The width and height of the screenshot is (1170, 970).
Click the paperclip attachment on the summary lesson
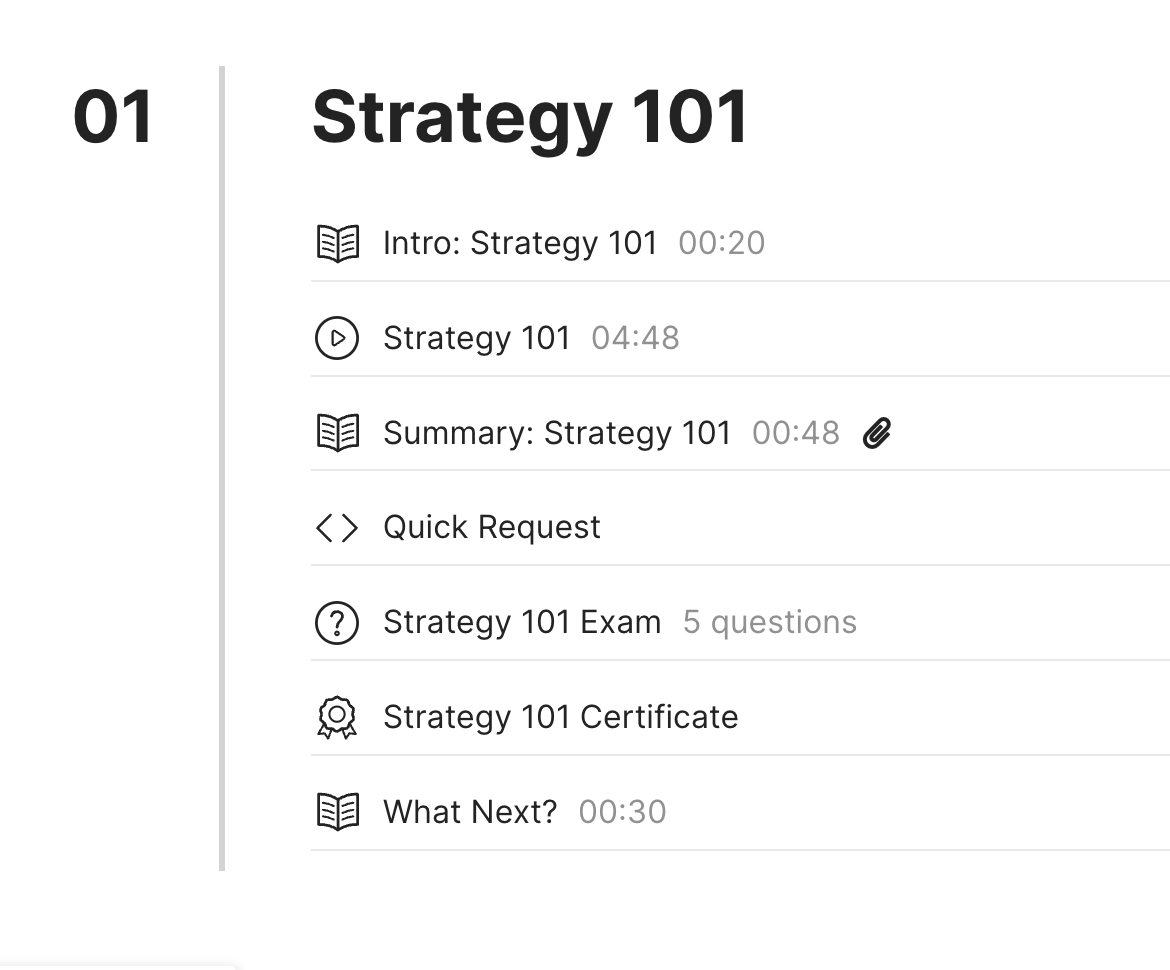tap(876, 432)
